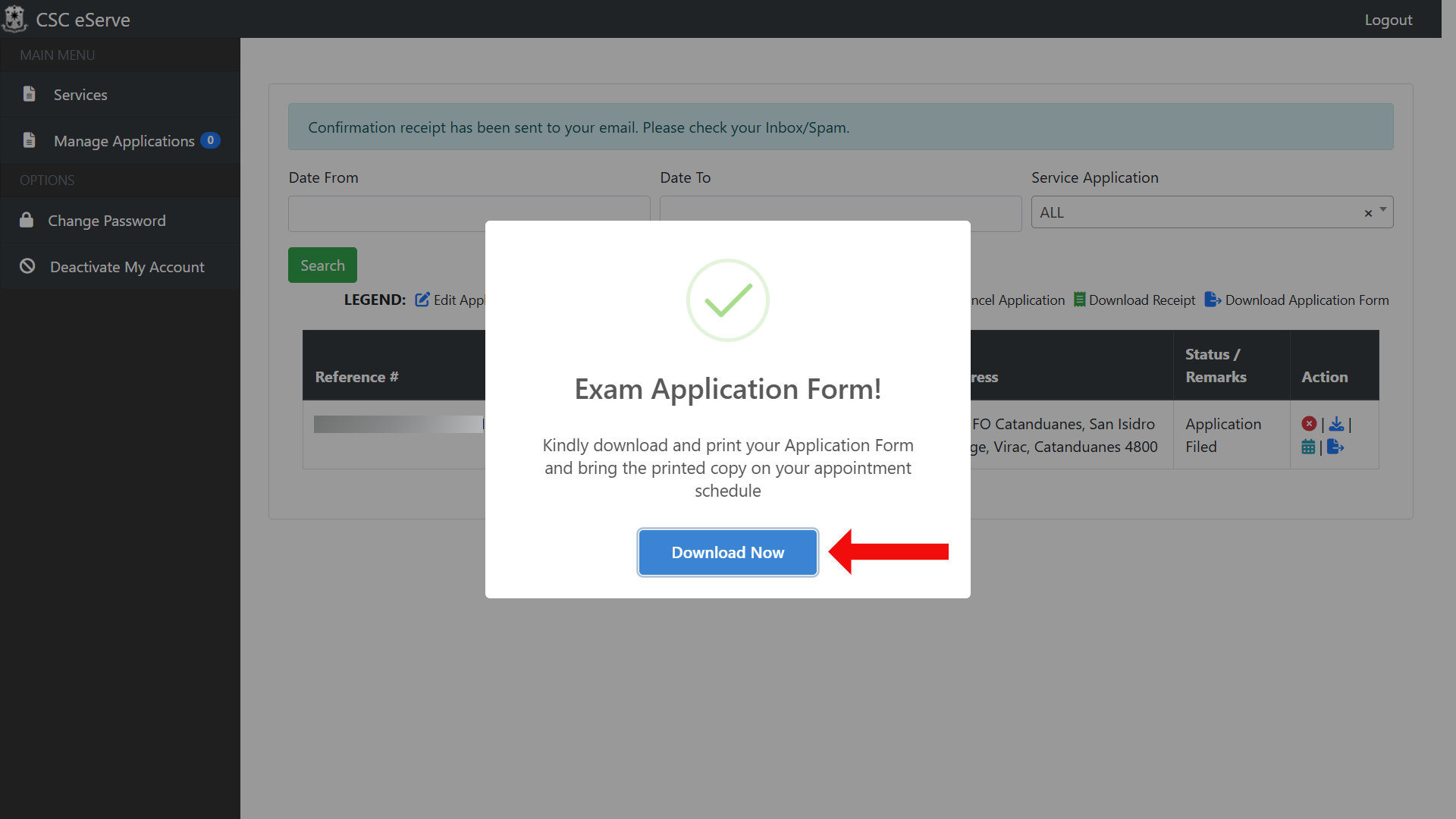This screenshot has width=1456, height=819.
Task: Click the Download Application Form legend text
Action: (1307, 300)
